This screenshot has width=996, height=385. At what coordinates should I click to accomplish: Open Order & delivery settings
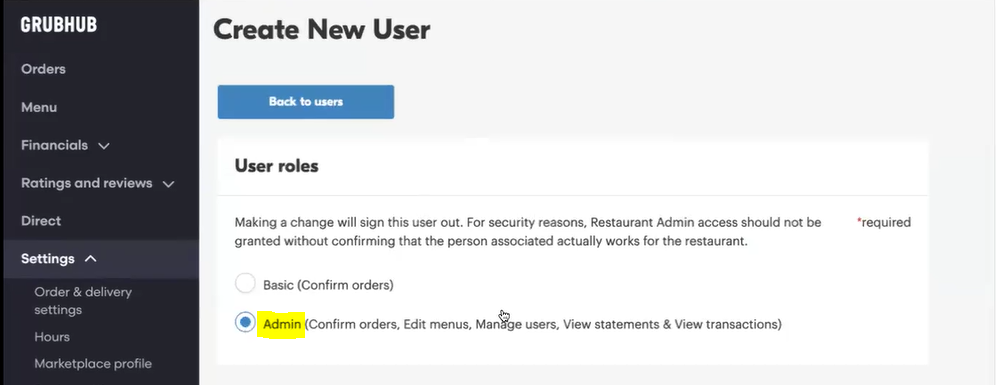pyautogui.click(x=83, y=301)
